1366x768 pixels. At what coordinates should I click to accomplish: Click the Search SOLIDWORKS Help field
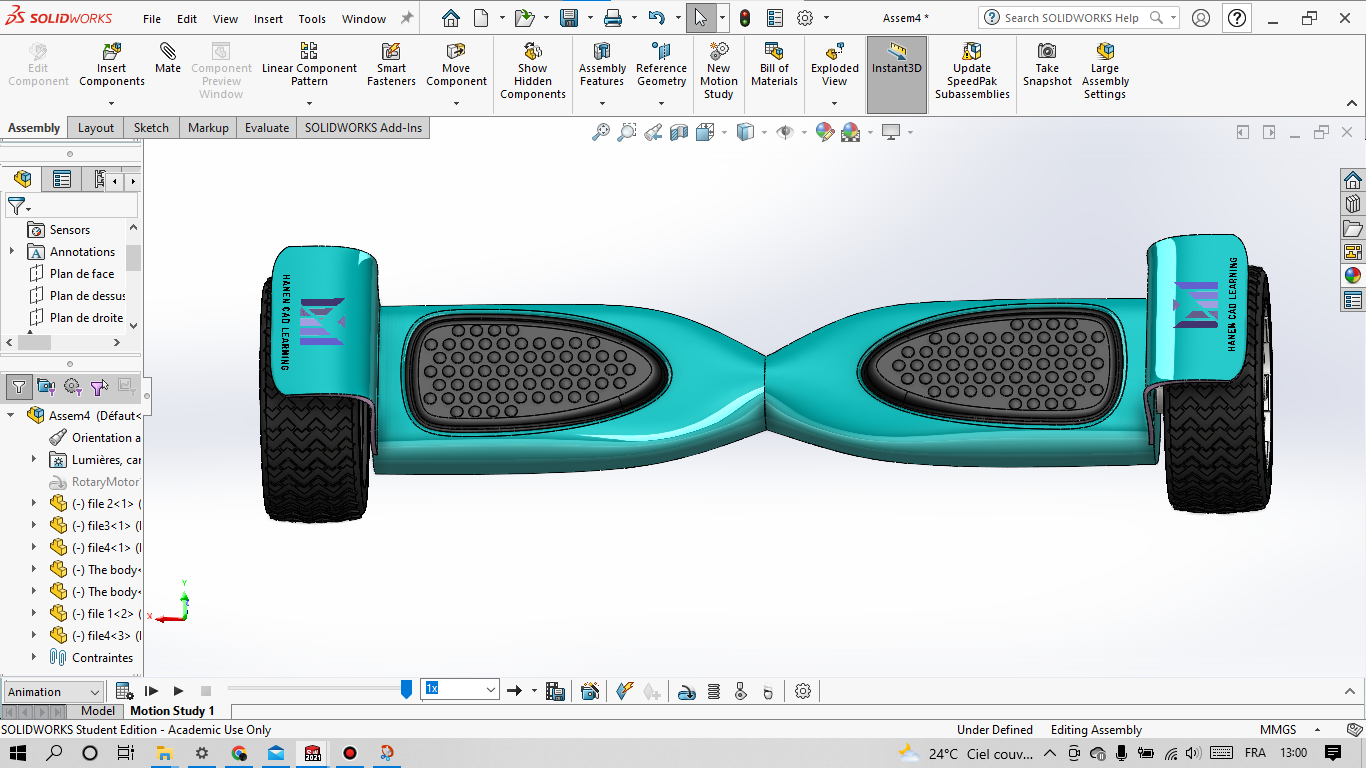point(1070,18)
